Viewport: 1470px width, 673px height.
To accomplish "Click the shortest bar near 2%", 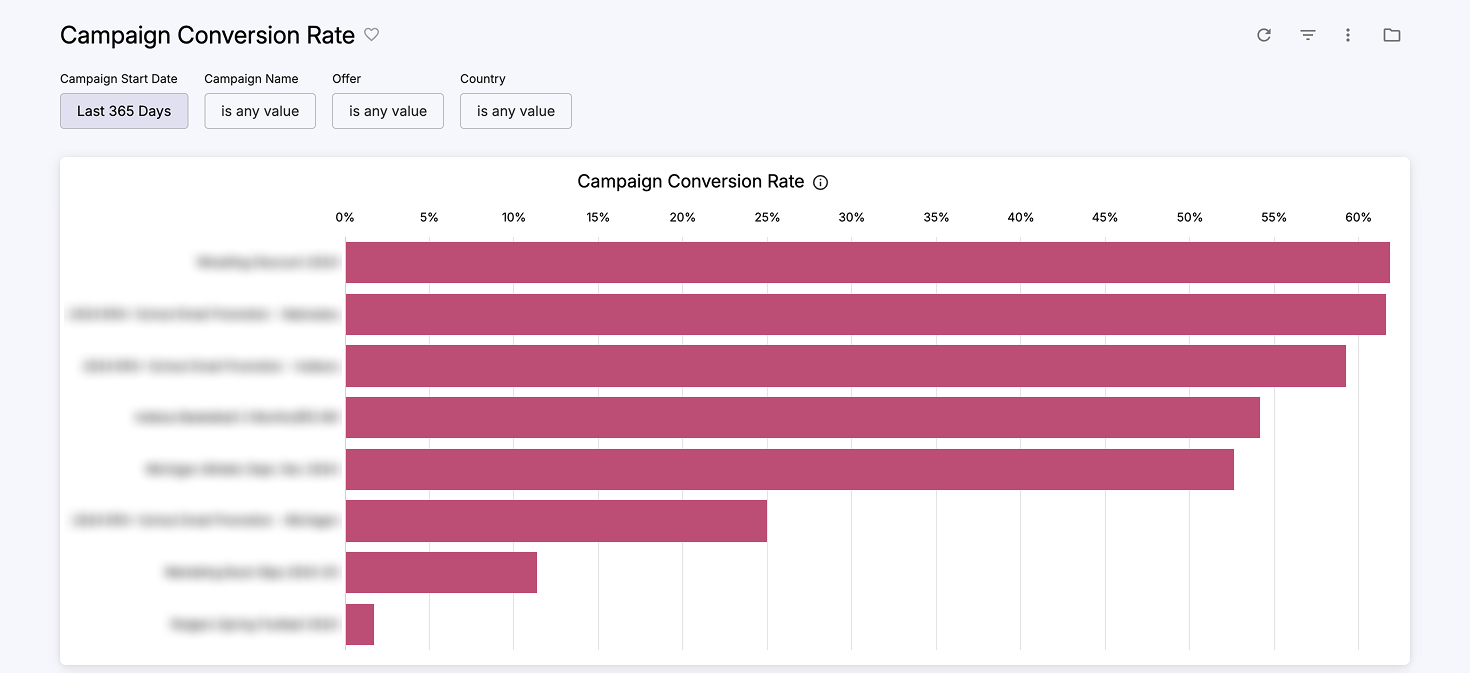I will point(360,624).
